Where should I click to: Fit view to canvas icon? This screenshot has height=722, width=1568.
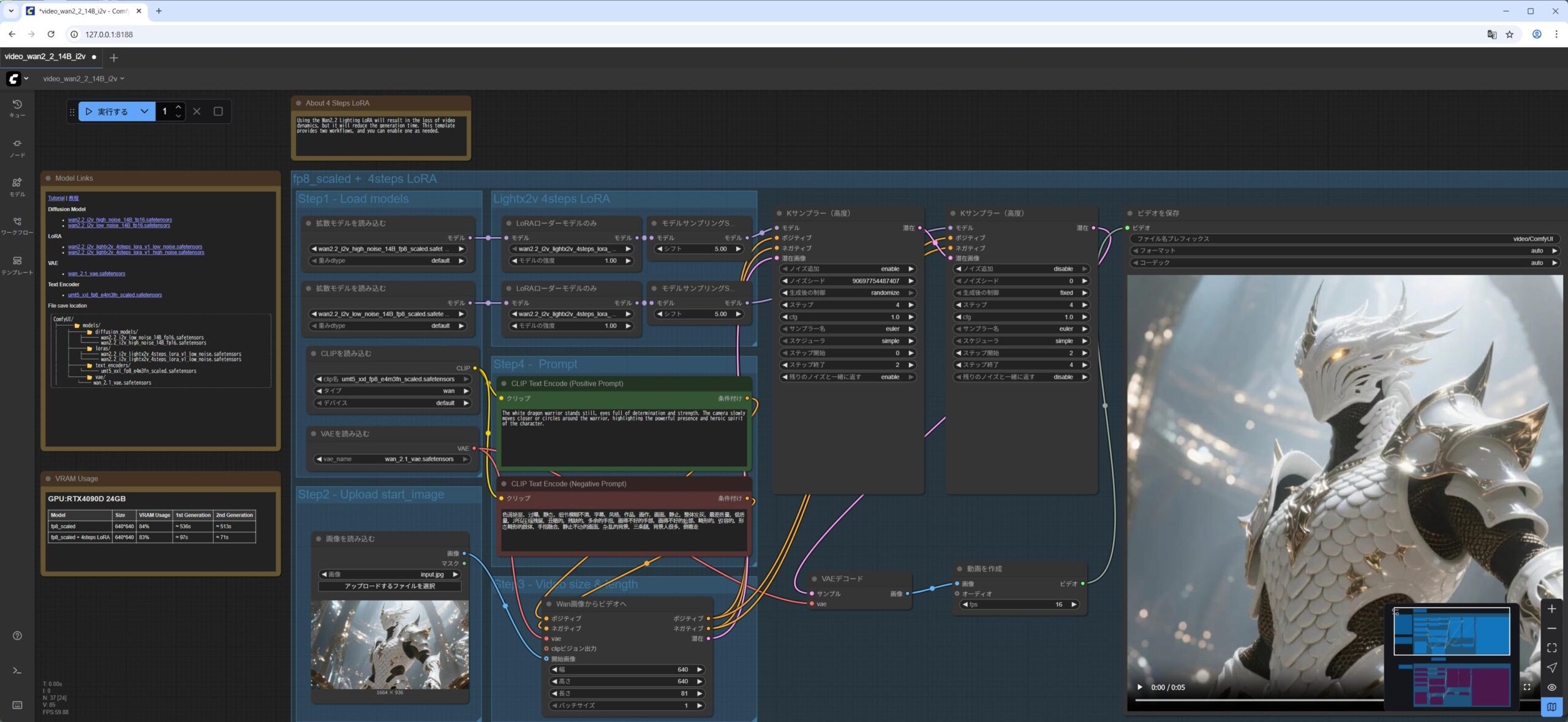[1551, 648]
